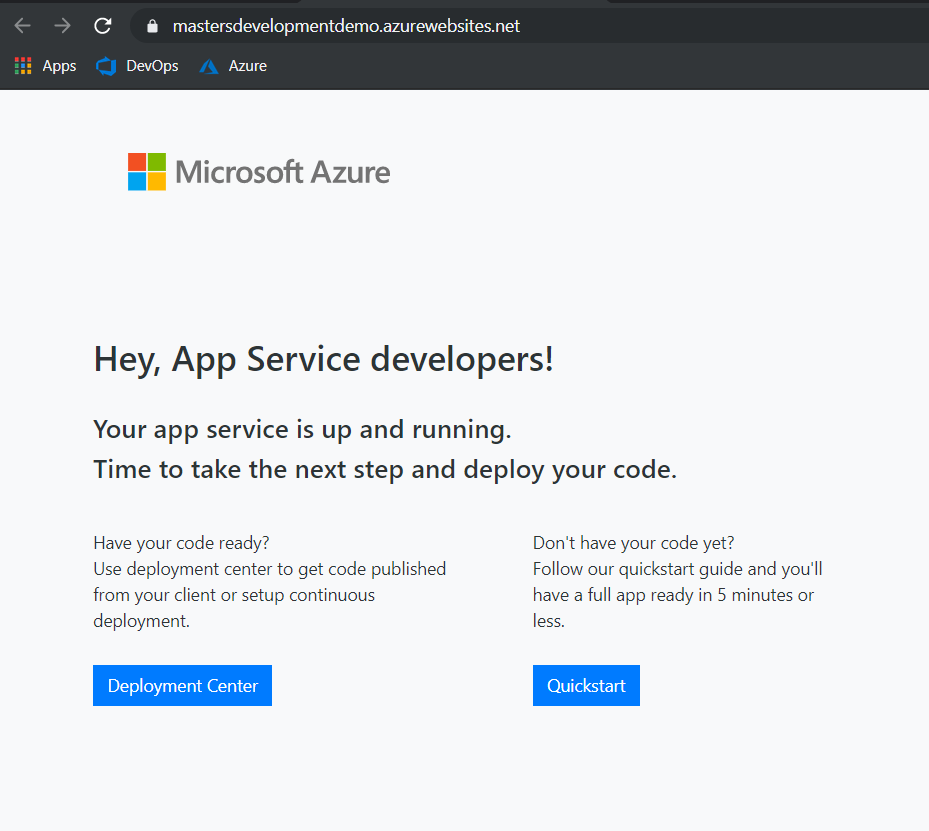Open the "DevOps" bookmark label
This screenshot has height=831, width=929.
pos(152,66)
